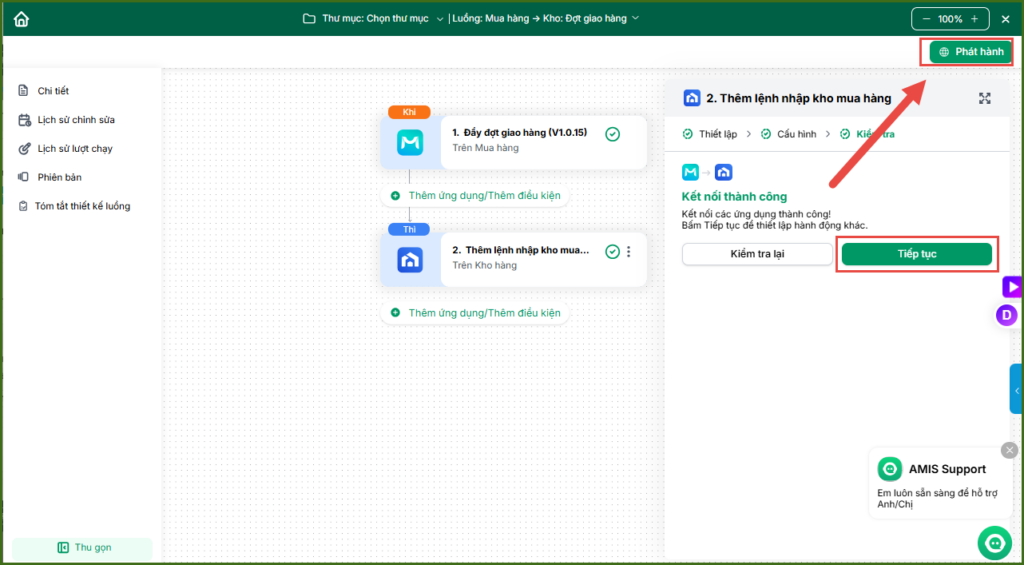Click the Mua hàng app icon on step 1
Screen dimensions: 1024x565
(x=410, y=144)
